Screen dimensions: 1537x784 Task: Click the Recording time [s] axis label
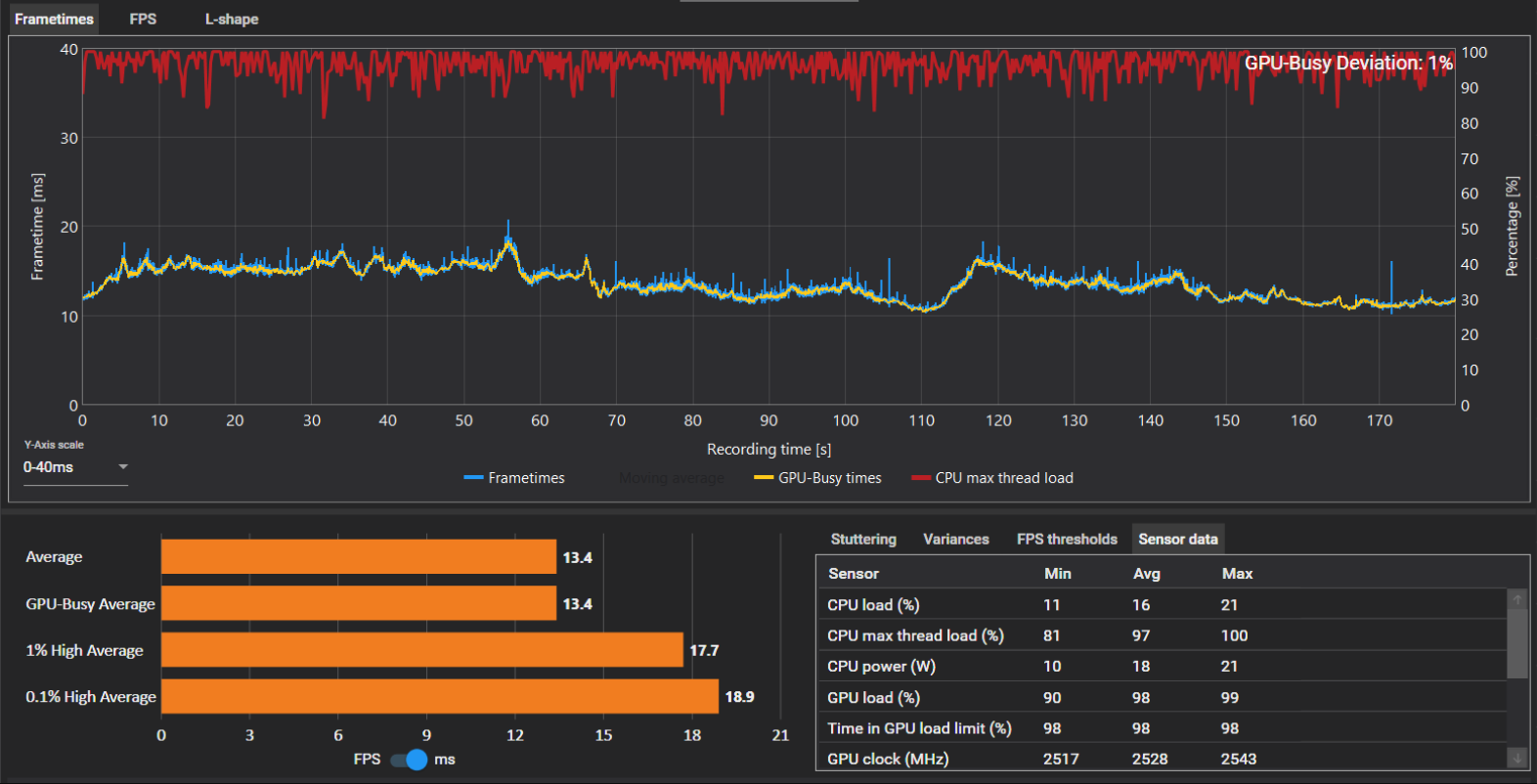click(769, 449)
